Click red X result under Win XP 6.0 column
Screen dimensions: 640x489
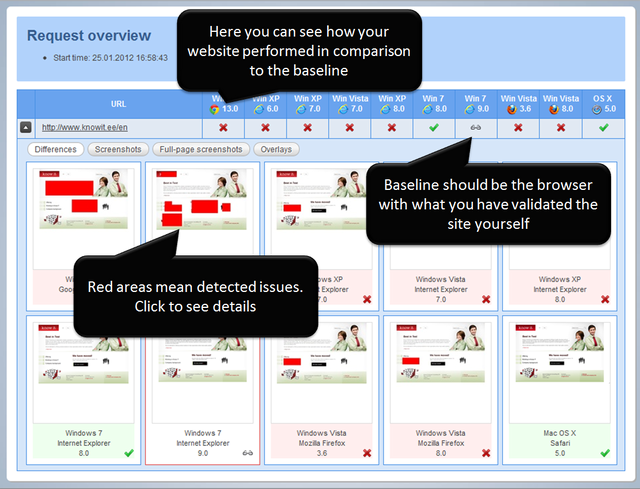tap(265, 128)
